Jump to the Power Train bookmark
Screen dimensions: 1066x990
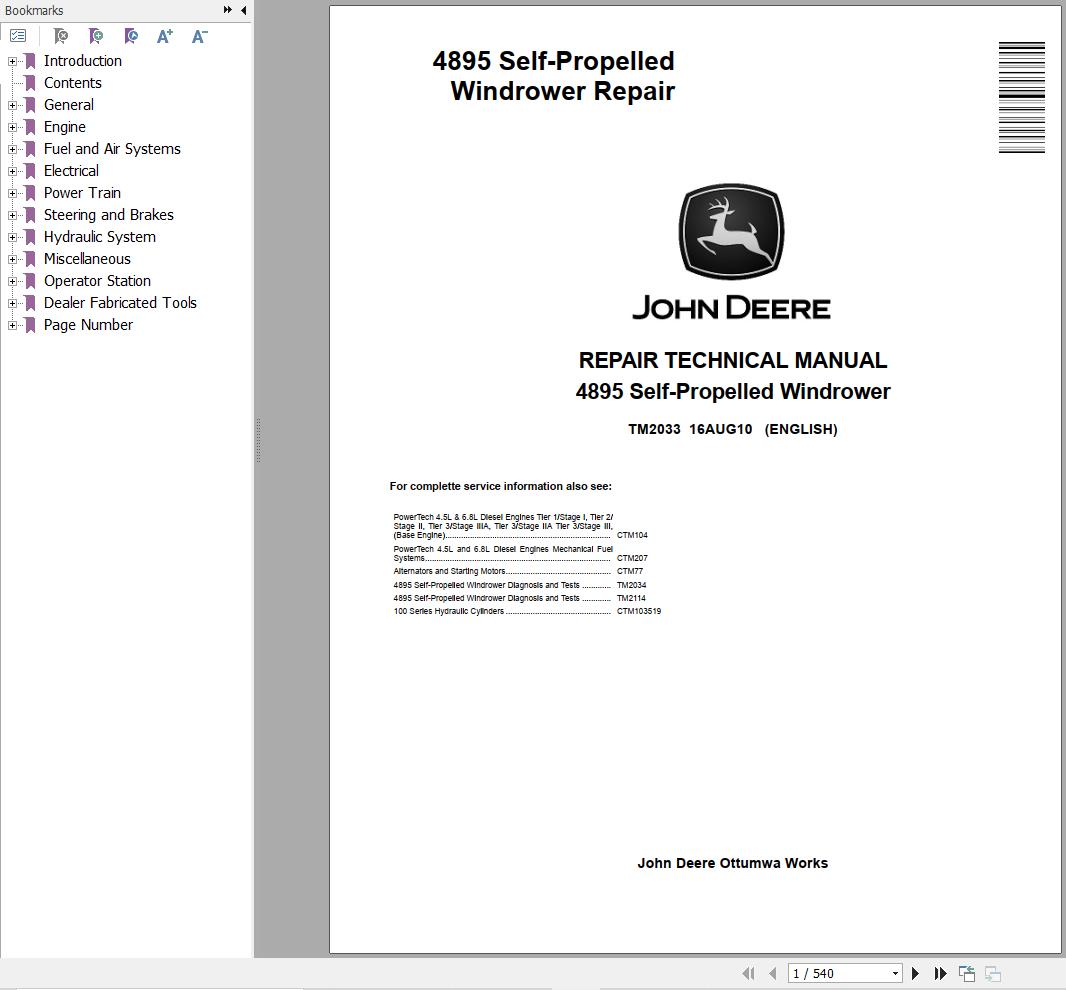tap(82, 193)
